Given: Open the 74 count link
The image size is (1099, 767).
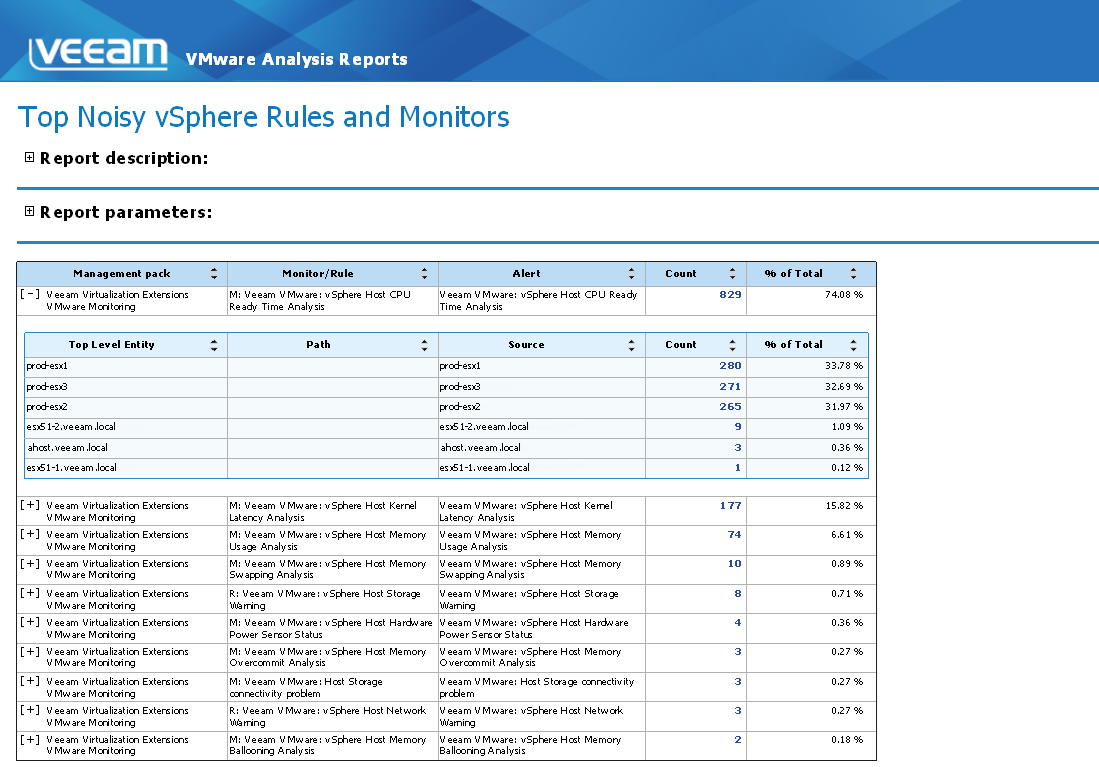Looking at the screenshot, I should click(x=734, y=534).
